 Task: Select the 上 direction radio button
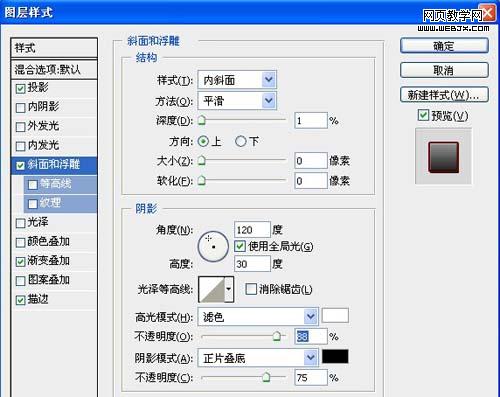coord(203,142)
